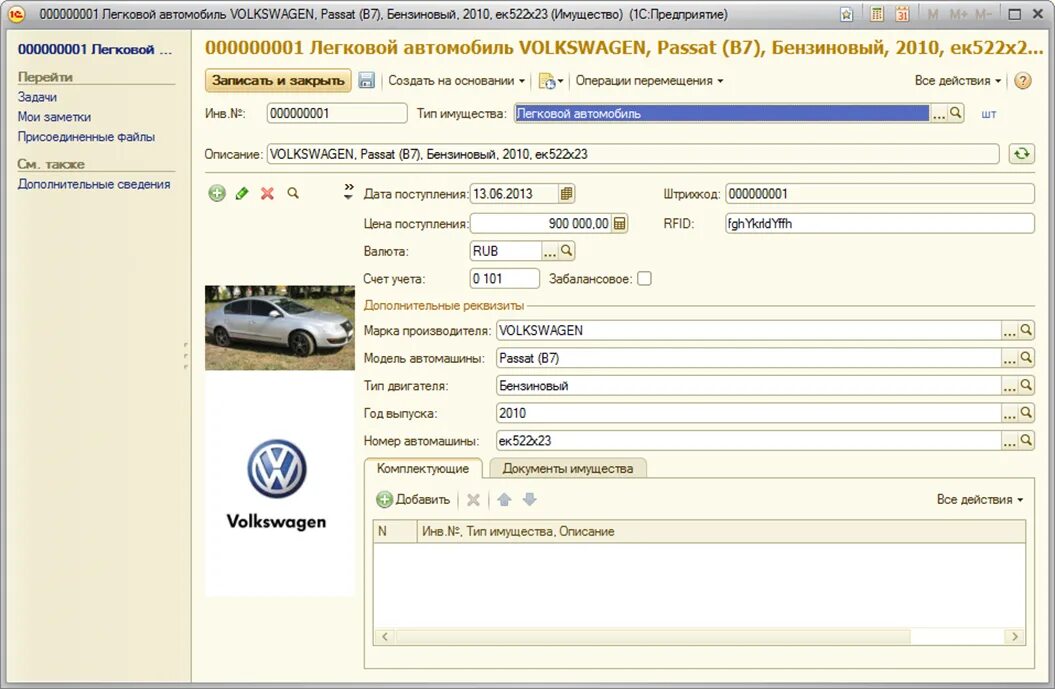Open the magnifier for Год выпуска

[1025, 413]
